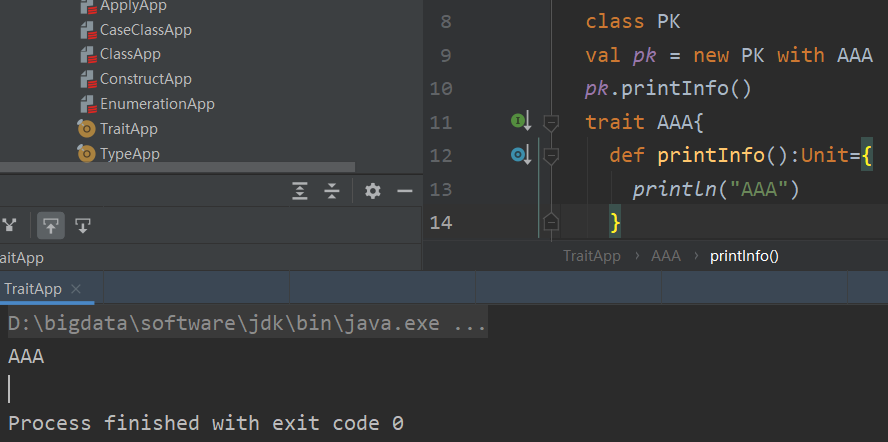Viewport: 888px width, 442px height.
Task: Open CaseClassApp in the project tree
Action: coord(146,29)
